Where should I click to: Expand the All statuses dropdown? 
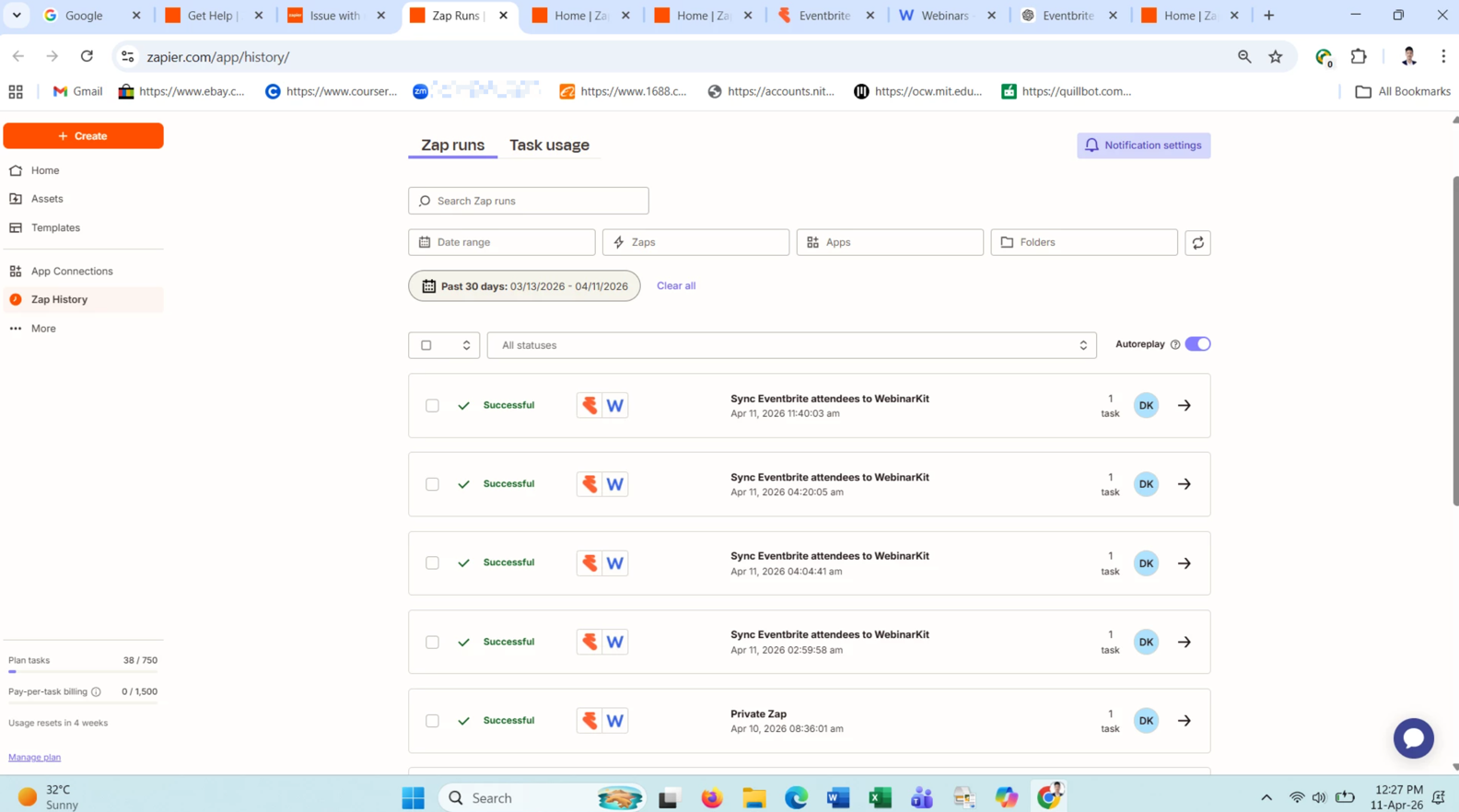(x=791, y=345)
